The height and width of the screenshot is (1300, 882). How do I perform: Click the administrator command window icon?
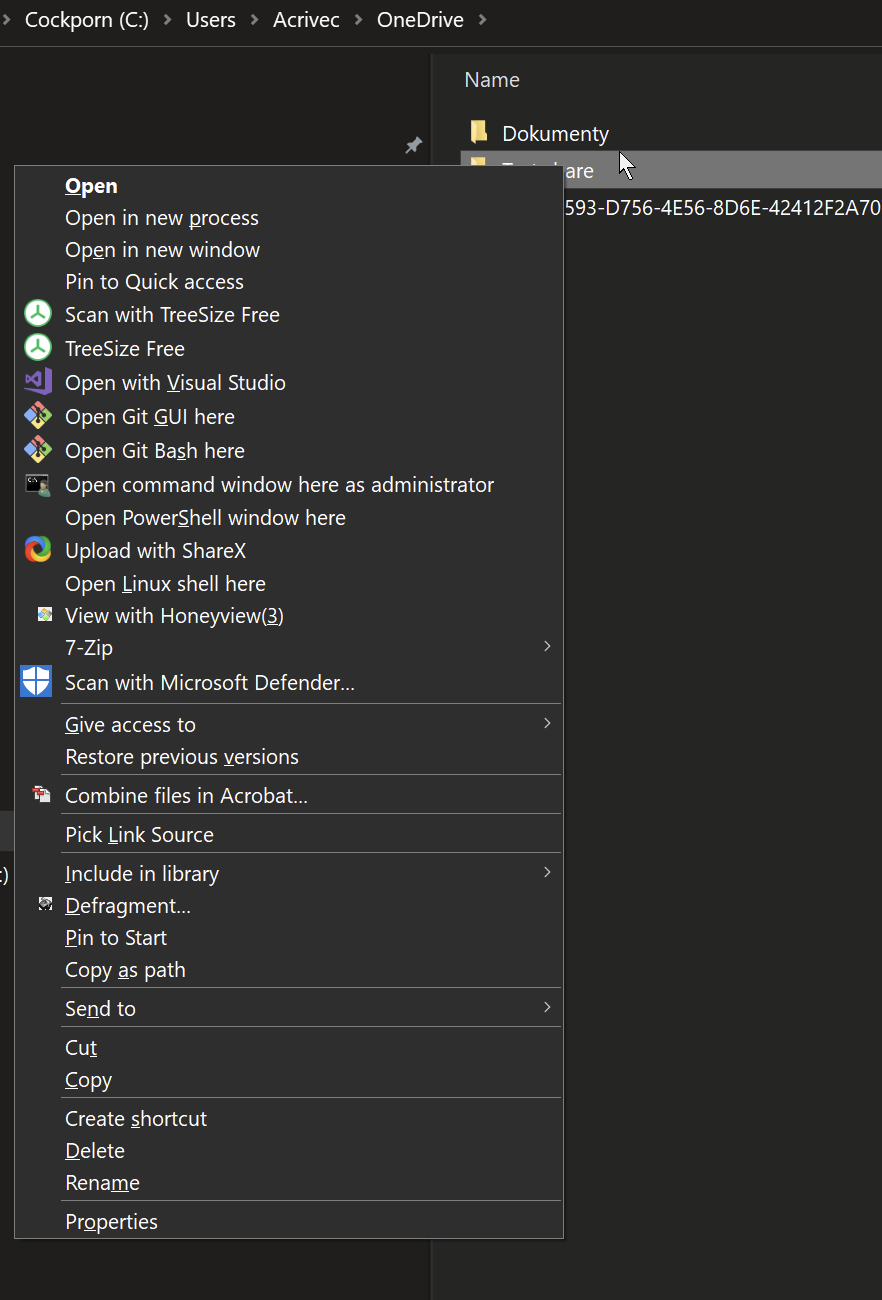37,484
